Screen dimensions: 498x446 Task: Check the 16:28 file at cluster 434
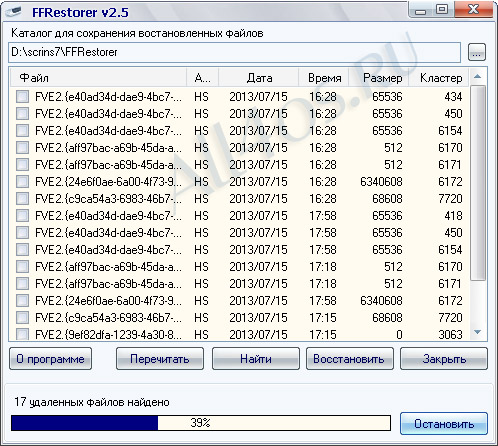pos(22,97)
